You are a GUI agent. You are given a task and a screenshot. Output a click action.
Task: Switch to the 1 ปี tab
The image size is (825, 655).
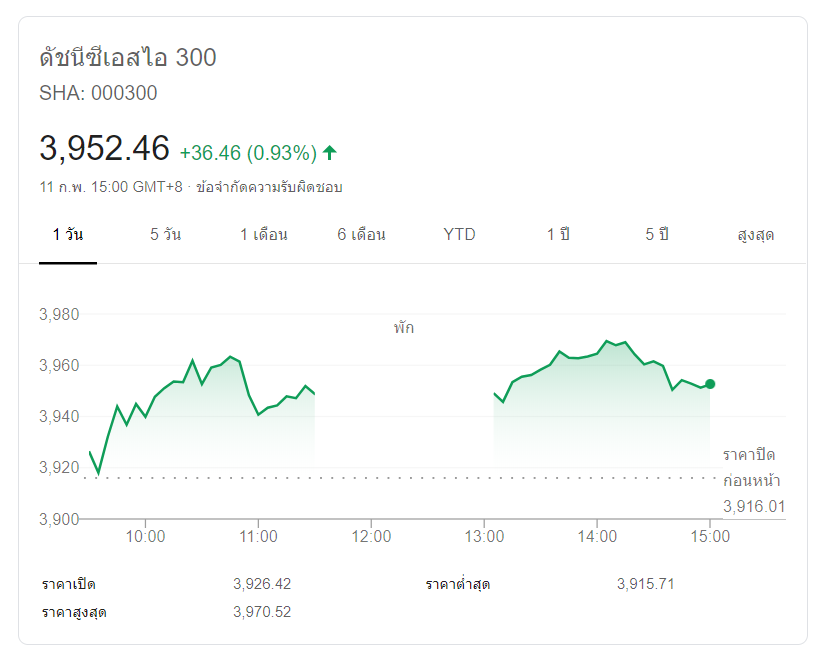[558, 235]
